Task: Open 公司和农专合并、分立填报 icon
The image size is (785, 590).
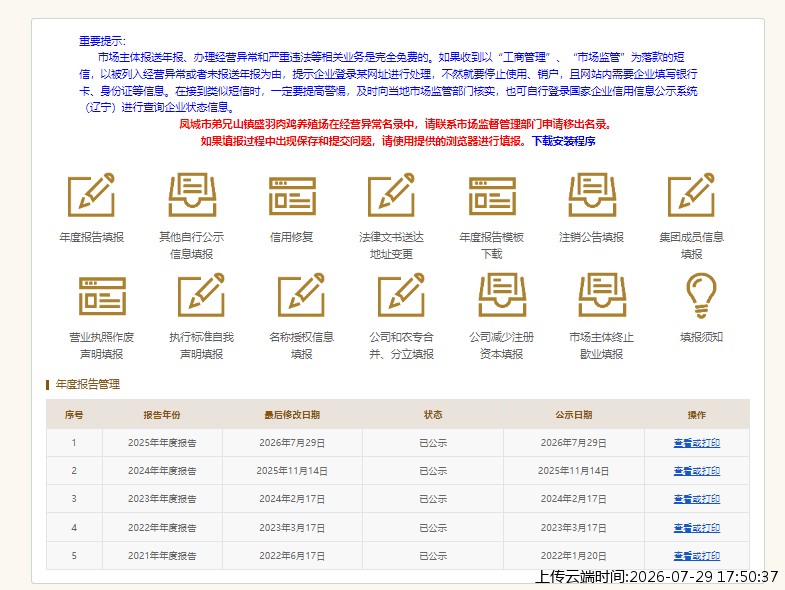Action: pos(402,294)
